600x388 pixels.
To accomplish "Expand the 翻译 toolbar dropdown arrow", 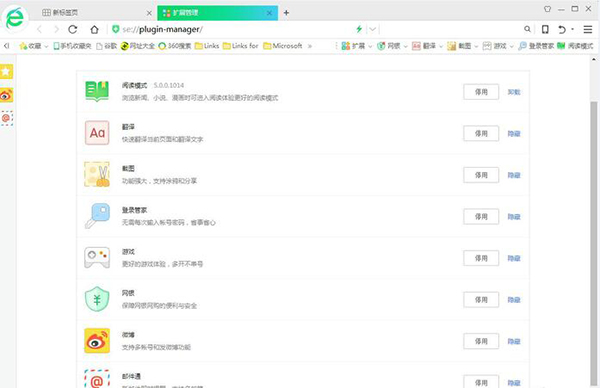I will click(441, 46).
